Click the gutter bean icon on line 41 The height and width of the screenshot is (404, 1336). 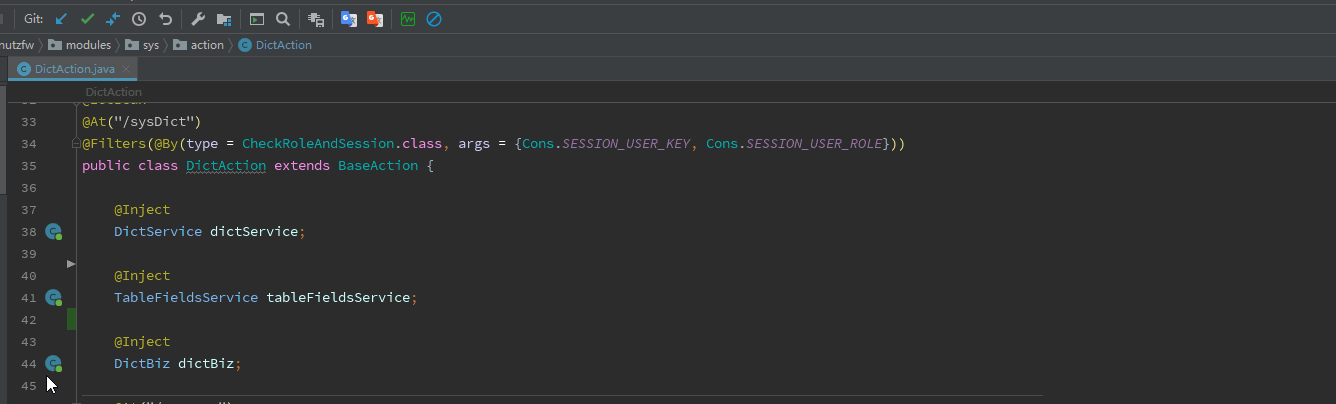coord(54,298)
